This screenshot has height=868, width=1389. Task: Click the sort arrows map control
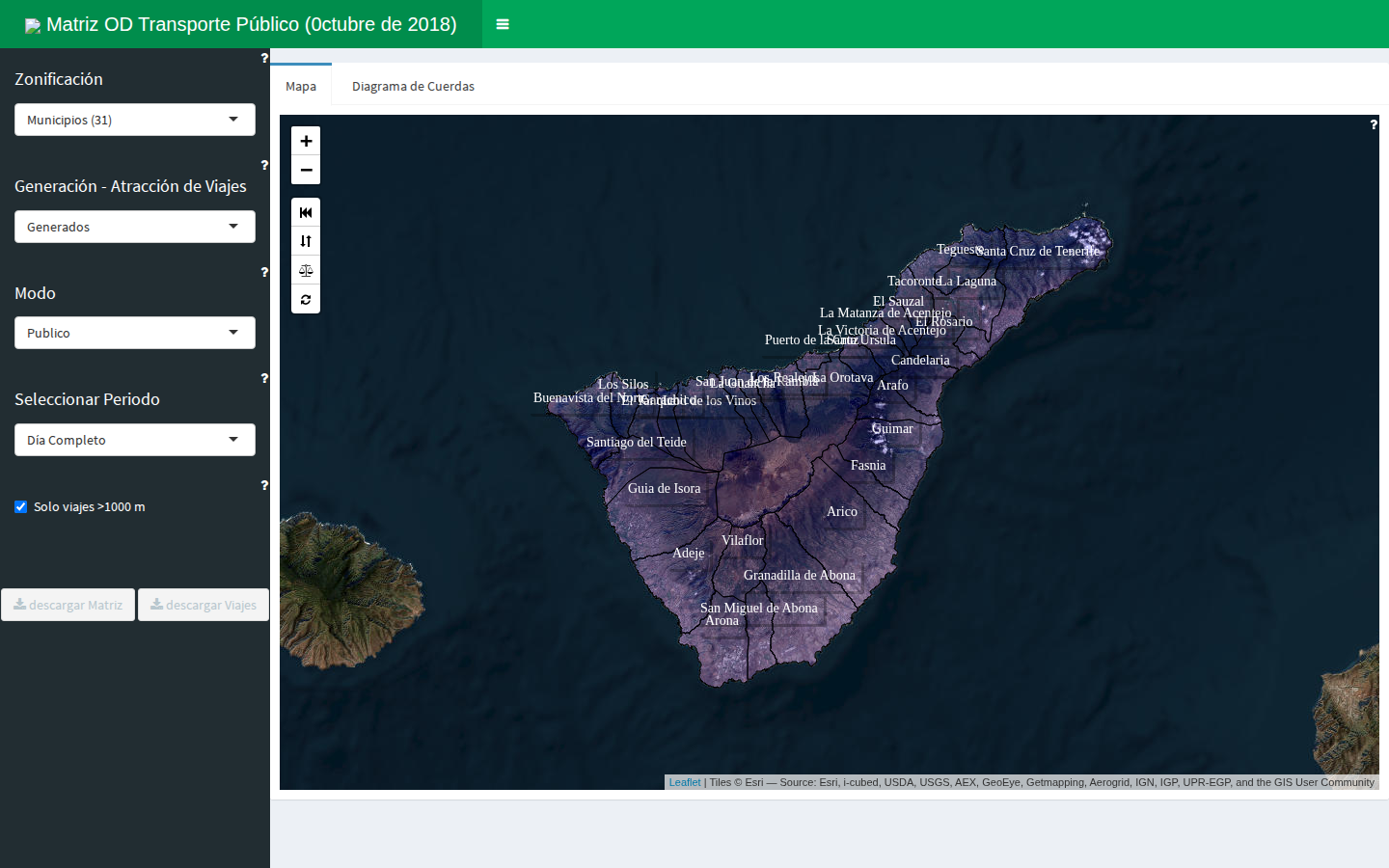tap(306, 241)
